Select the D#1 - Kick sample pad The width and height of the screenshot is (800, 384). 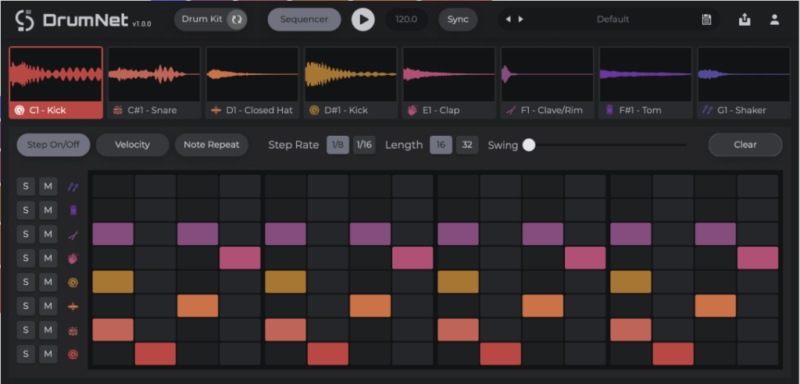[351, 83]
